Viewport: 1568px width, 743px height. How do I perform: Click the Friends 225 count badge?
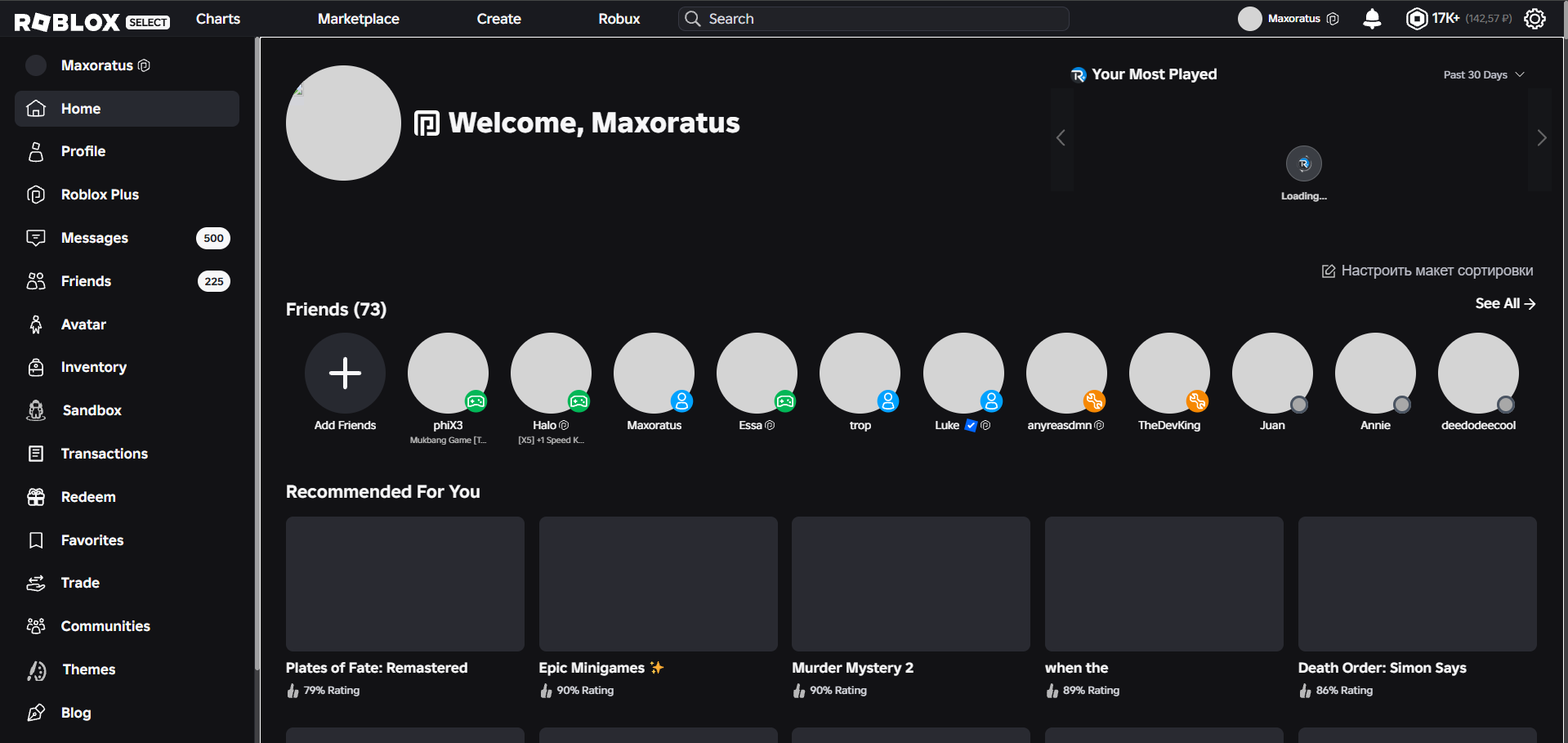(x=214, y=281)
